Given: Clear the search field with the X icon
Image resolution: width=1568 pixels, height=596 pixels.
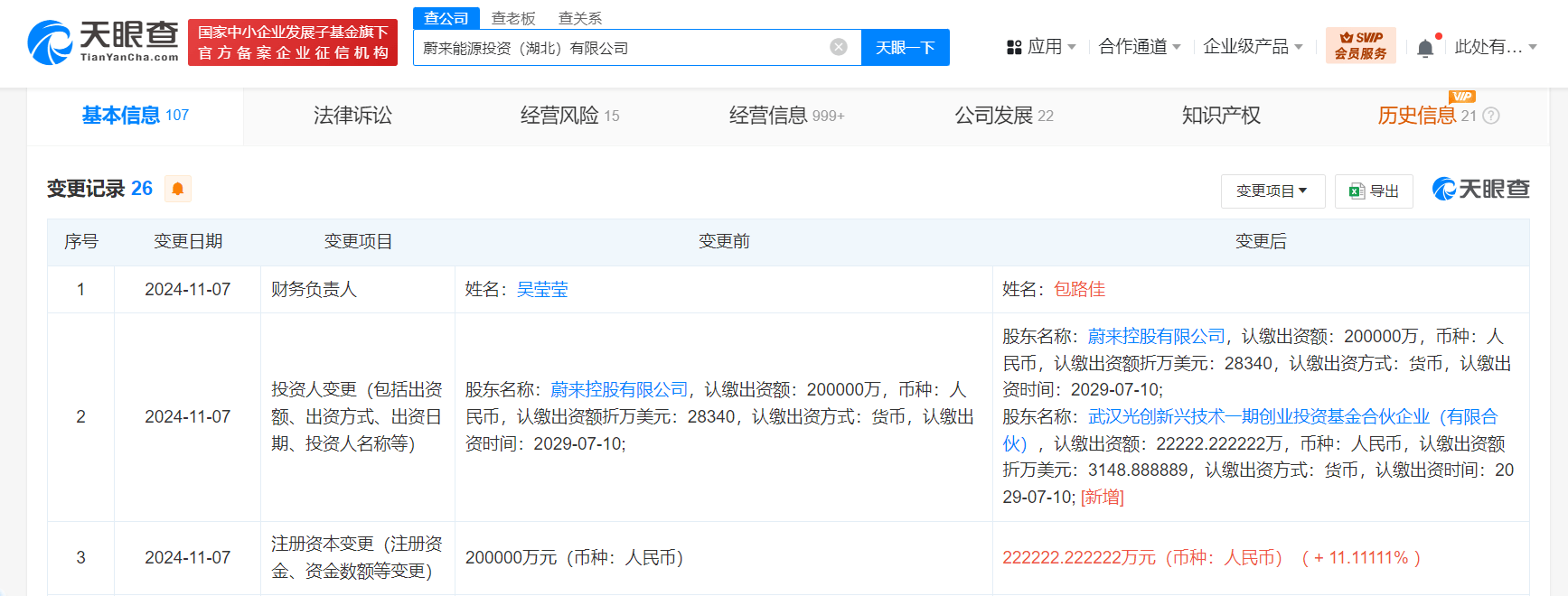Looking at the screenshot, I should tap(839, 47).
